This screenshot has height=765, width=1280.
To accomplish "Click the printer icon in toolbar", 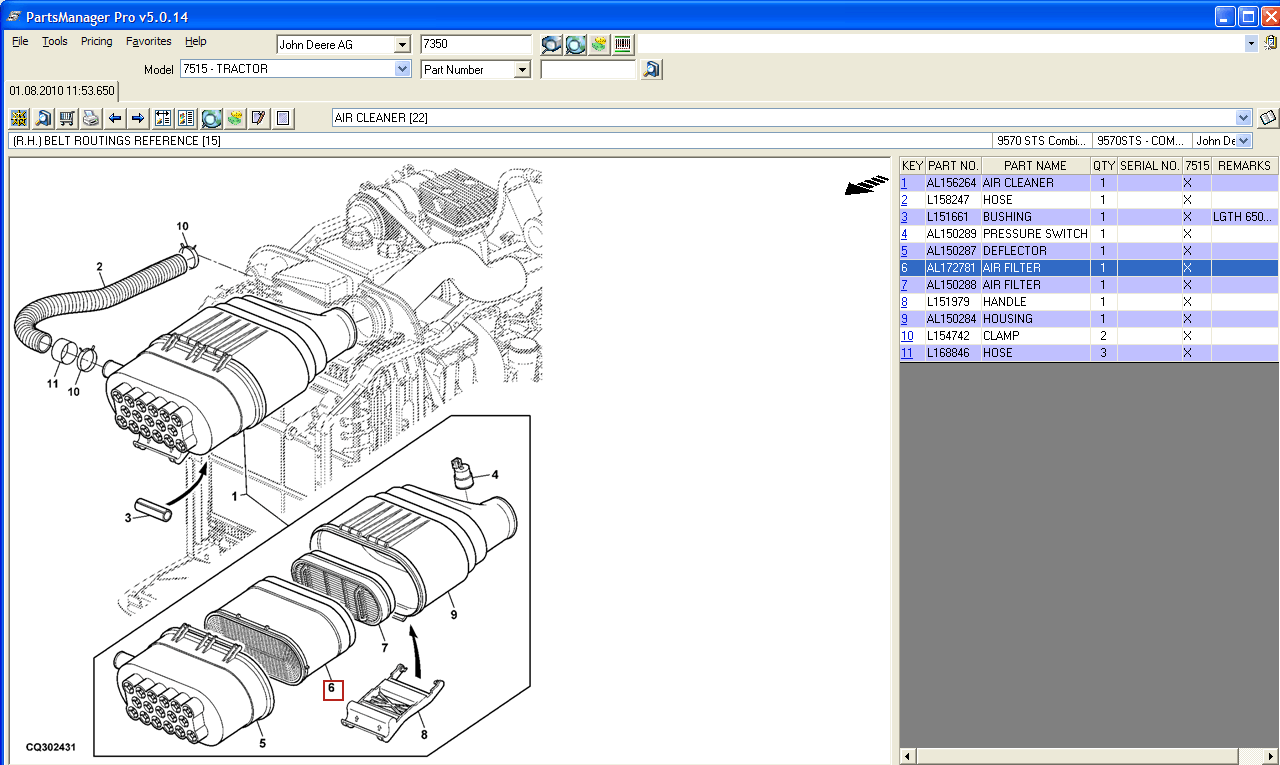I will tap(91, 118).
